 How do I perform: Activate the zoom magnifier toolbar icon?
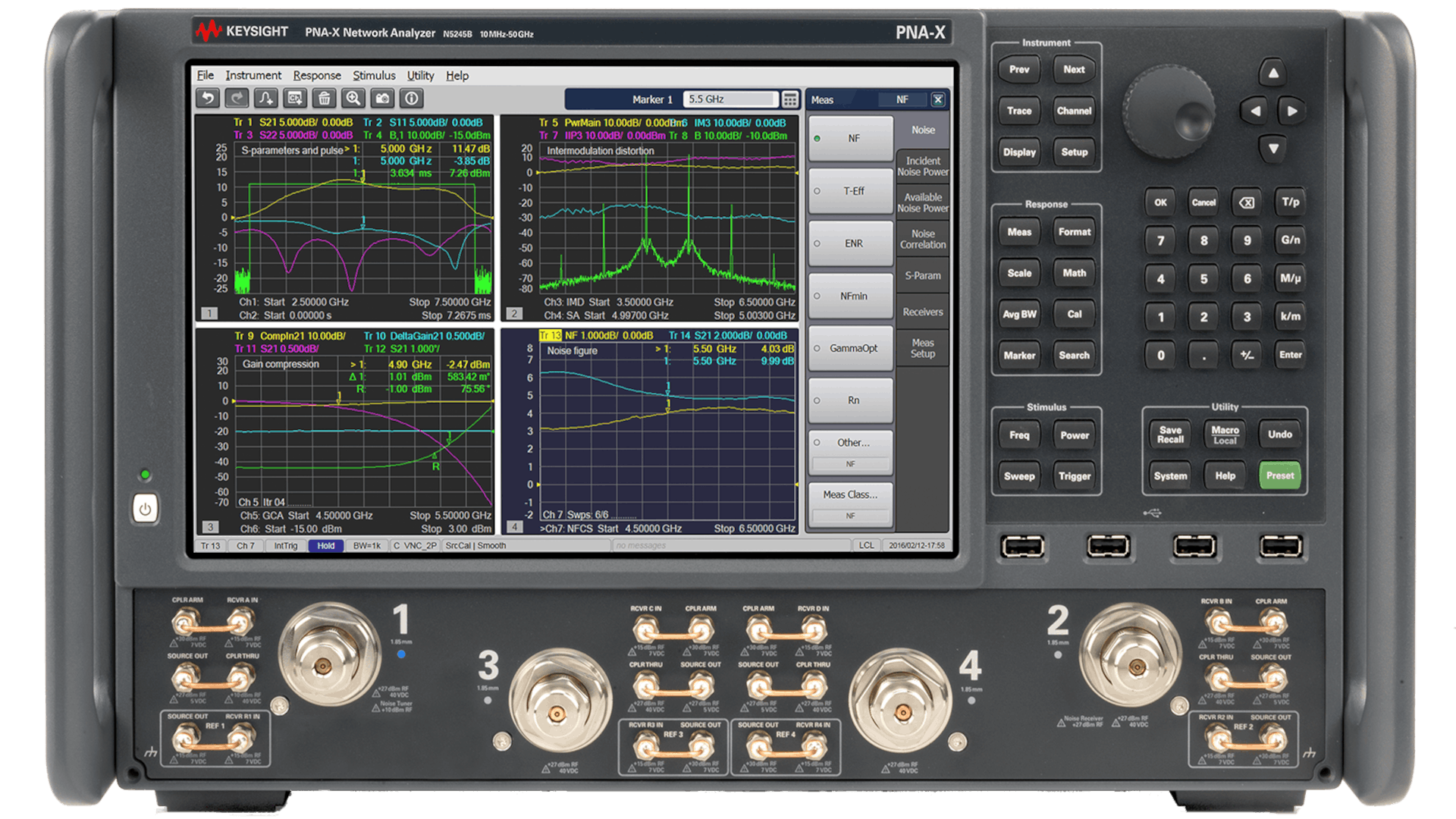coord(353,99)
